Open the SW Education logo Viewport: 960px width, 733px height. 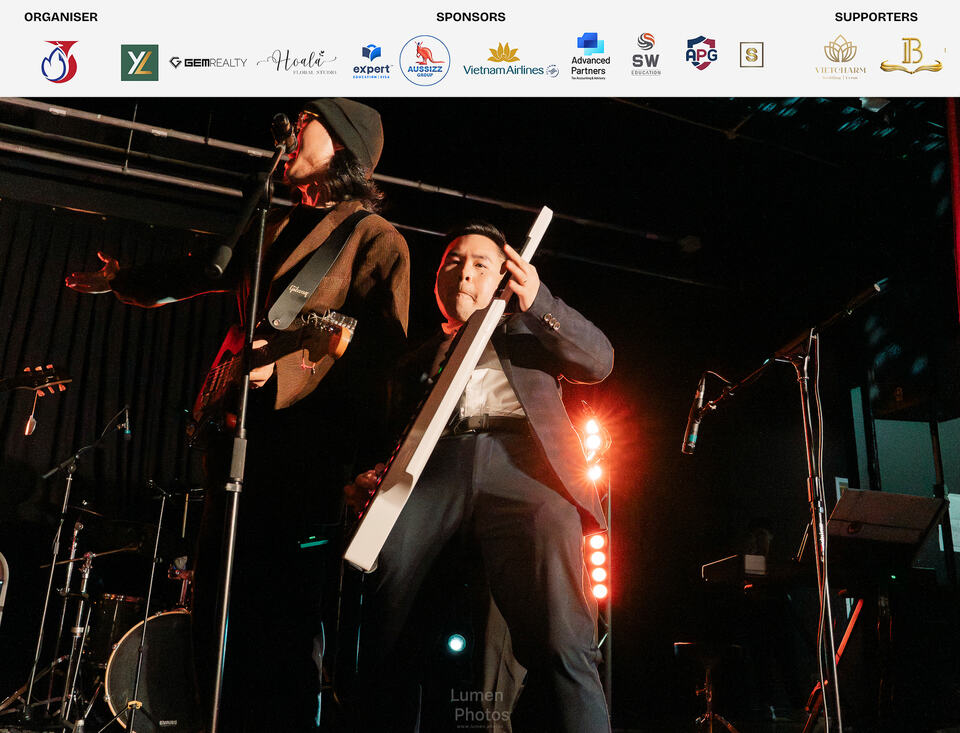pyautogui.click(x=646, y=55)
